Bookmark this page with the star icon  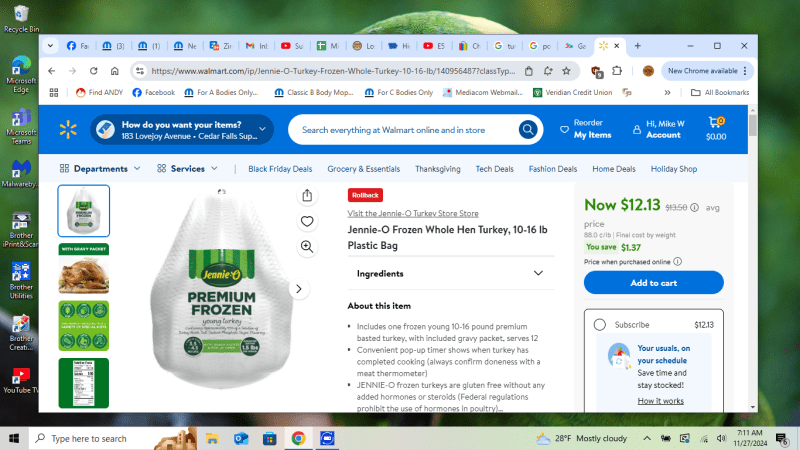coord(566,71)
